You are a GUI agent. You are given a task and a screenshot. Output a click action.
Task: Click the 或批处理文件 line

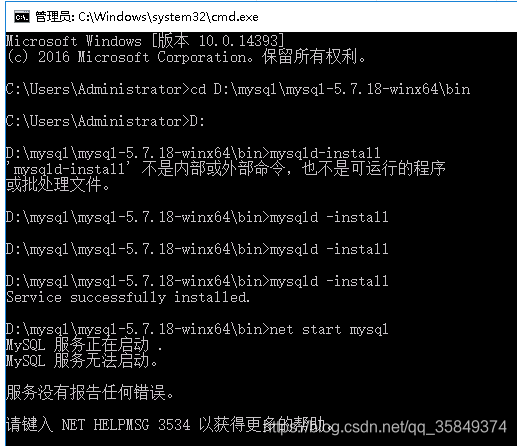click(58, 184)
